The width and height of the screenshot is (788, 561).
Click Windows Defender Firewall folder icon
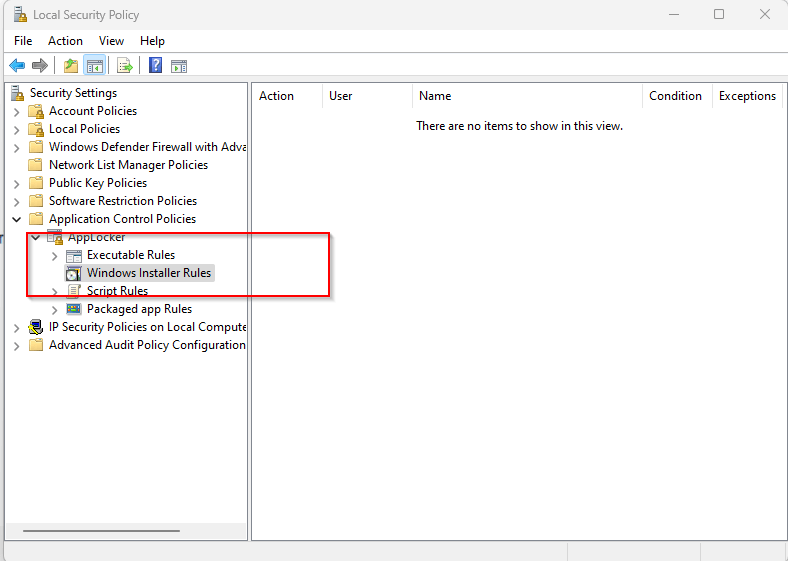[36, 147]
